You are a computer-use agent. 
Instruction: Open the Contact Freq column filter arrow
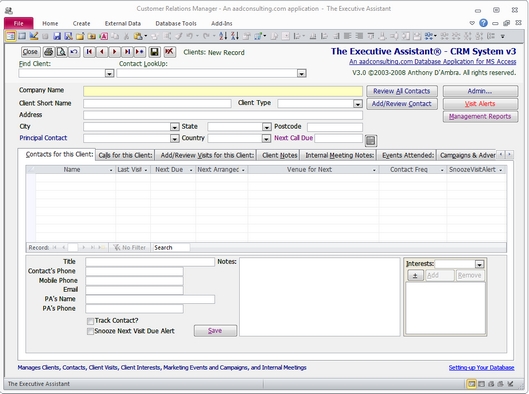tap(442, 170)
